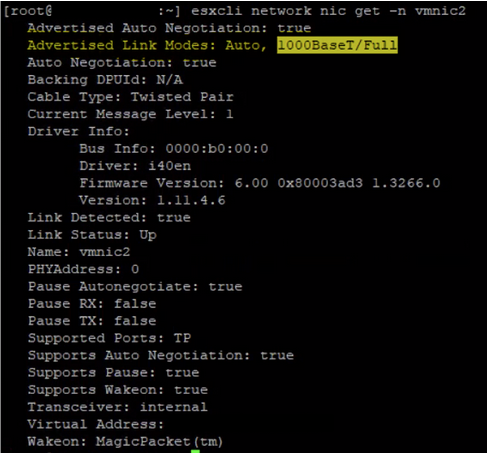Click the Wakeon MagicPacket(tm) line

pyautogui.click(x=125, y=442)
